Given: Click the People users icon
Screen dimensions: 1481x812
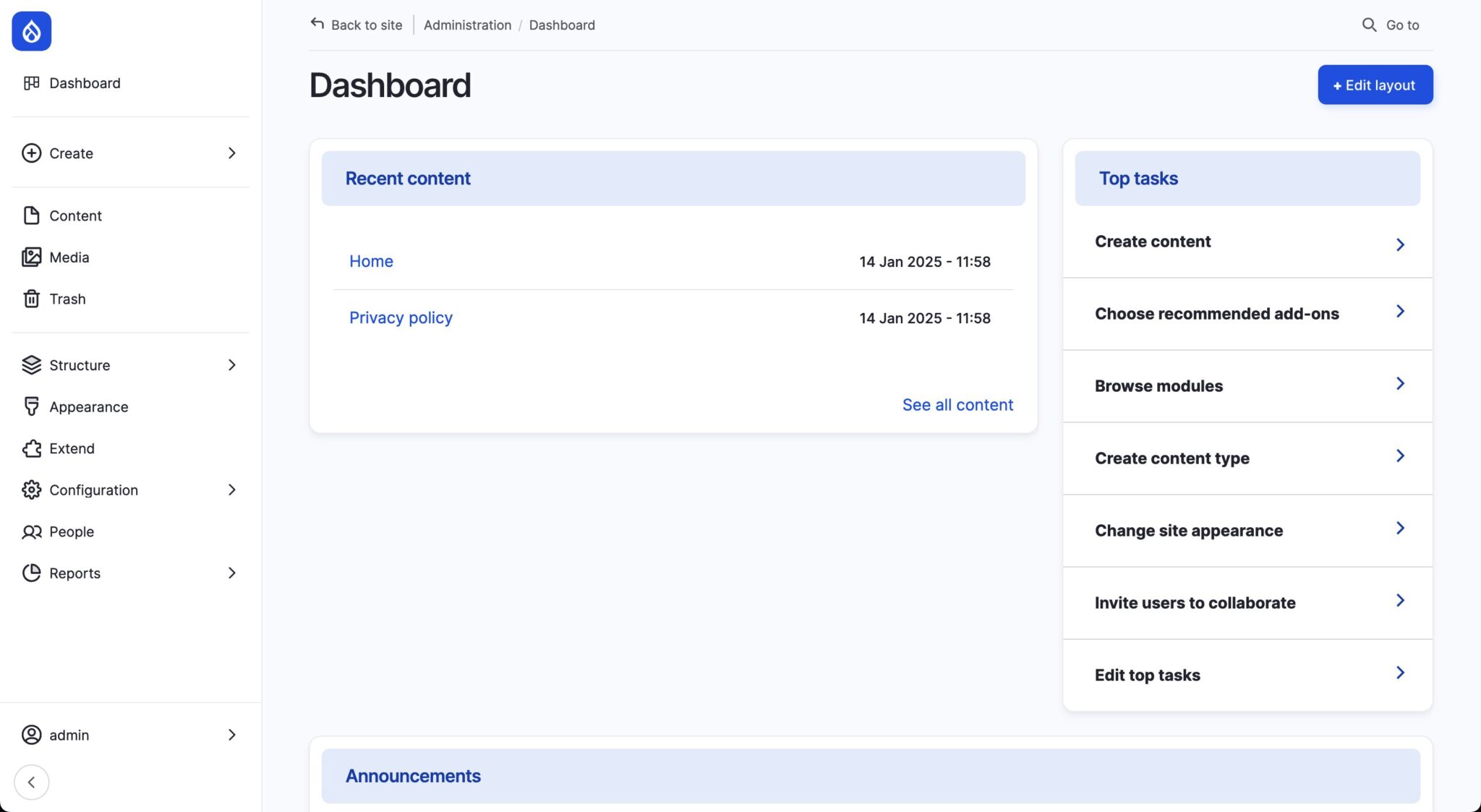Looking at the screenshot, I should (x=31, y=532).
